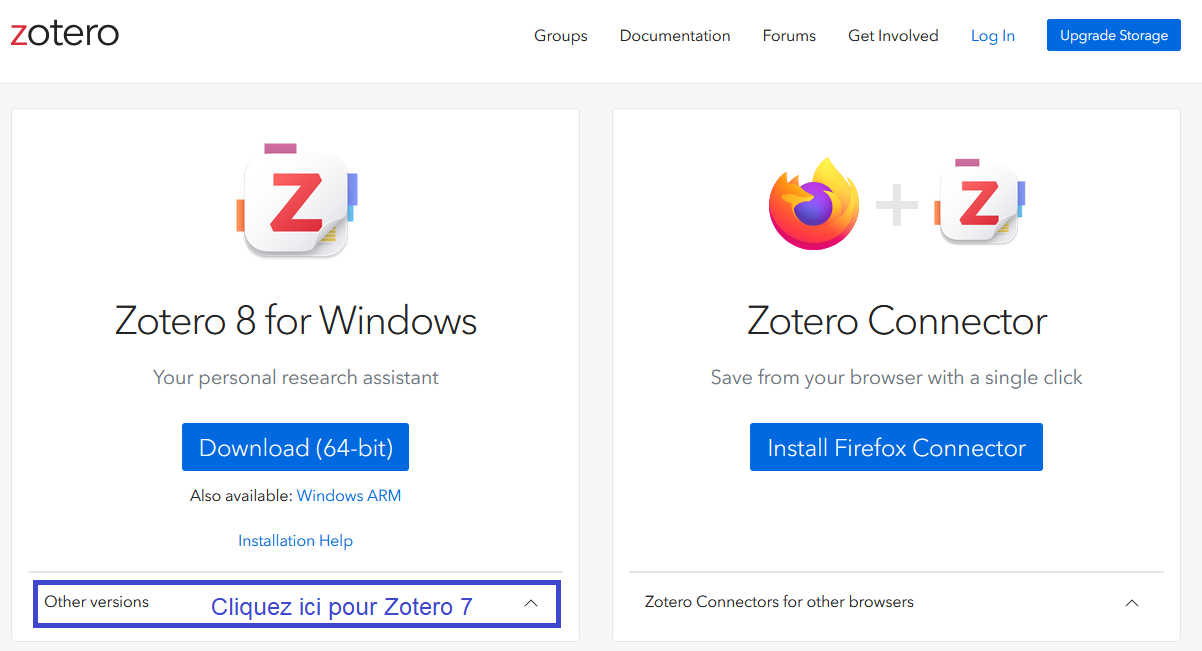1202x651 pixels.
Task: Open the Groups menu item
Action: (x=561, y=36)
